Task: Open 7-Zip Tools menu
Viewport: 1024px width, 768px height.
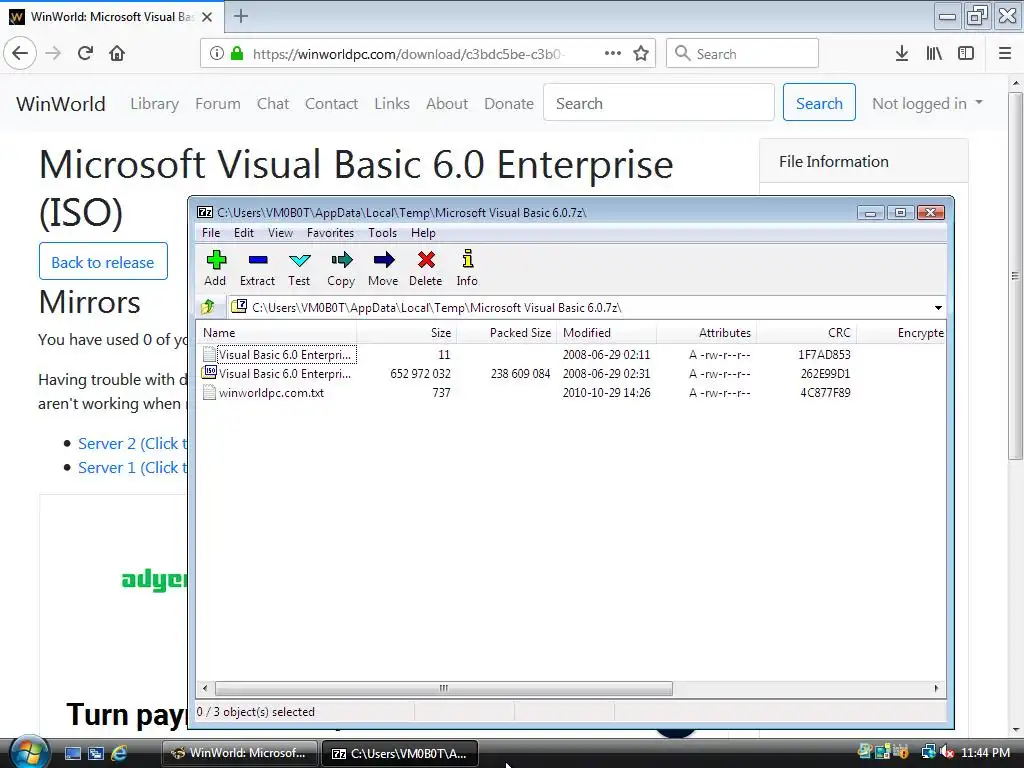Action: point(382,232)
